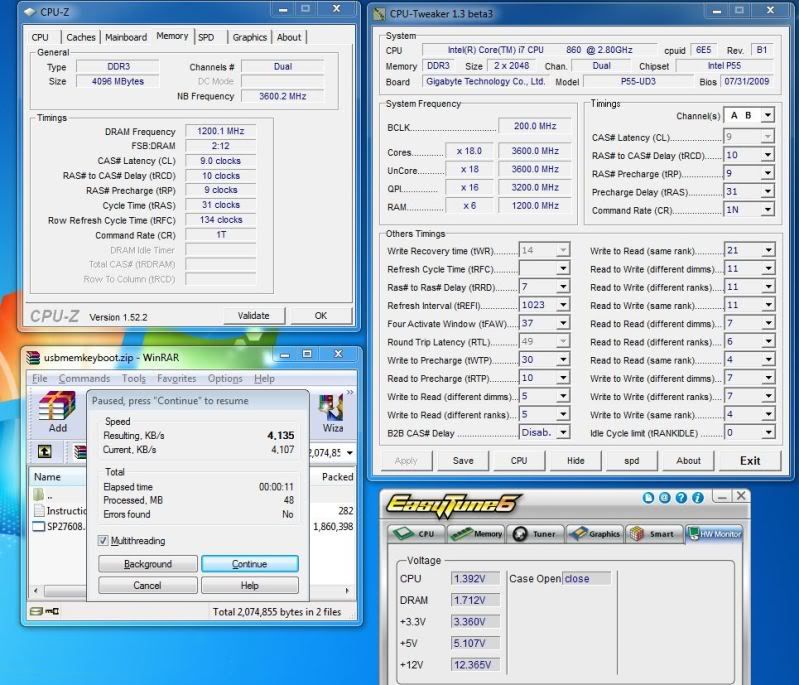Click the Background button in WinRAR dialog
The width and height of the screenshot is (799, 685).
[148, 564]
